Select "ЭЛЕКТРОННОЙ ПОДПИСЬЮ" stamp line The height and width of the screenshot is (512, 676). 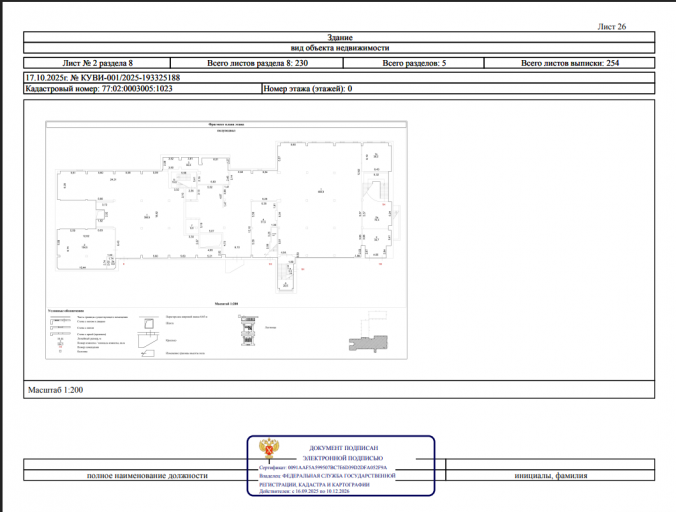(x=343, y=458)
